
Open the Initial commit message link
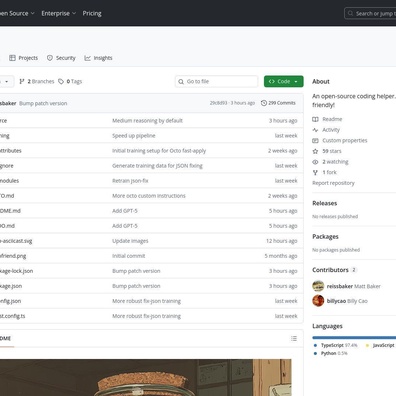(x=128, y=256)
